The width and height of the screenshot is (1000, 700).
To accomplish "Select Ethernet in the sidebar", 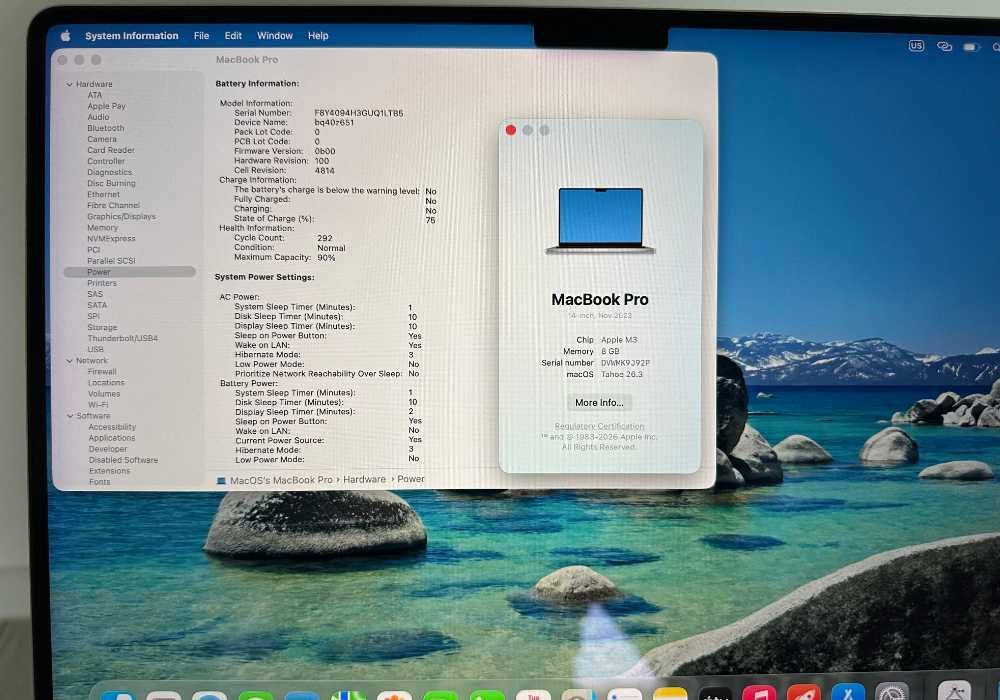I will tap(103, 194).
